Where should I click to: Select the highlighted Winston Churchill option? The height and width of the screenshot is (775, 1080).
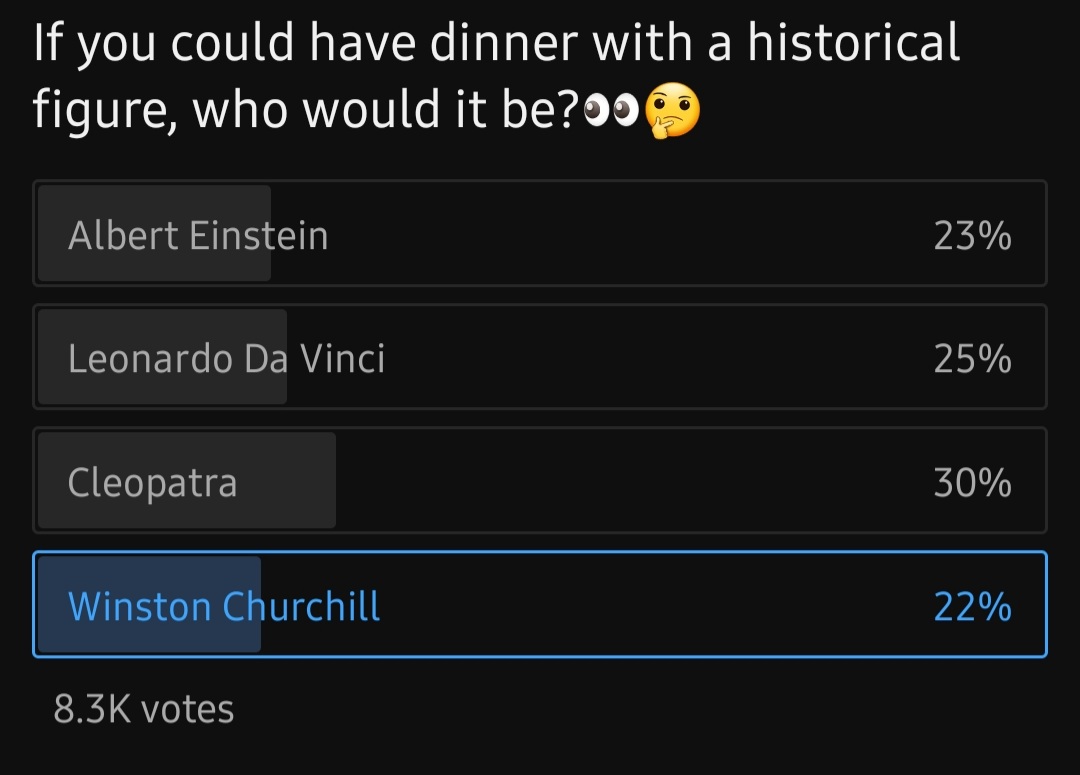click(540, 604)
